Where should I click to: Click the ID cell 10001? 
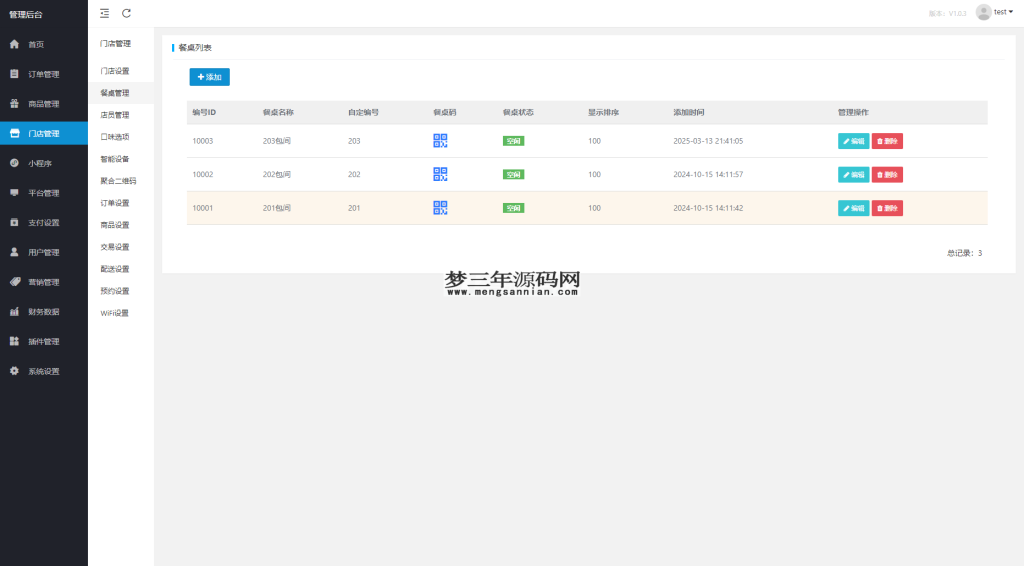(202, 208)
